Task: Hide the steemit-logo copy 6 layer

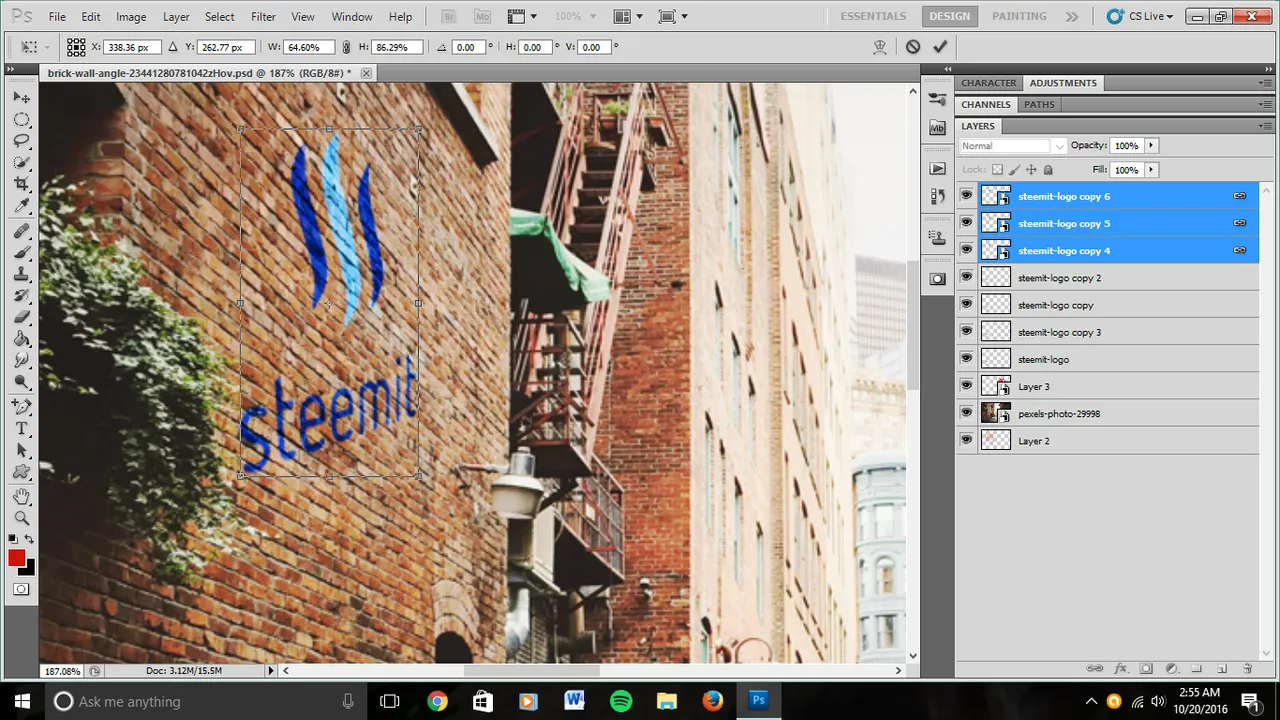Action: 966,196
